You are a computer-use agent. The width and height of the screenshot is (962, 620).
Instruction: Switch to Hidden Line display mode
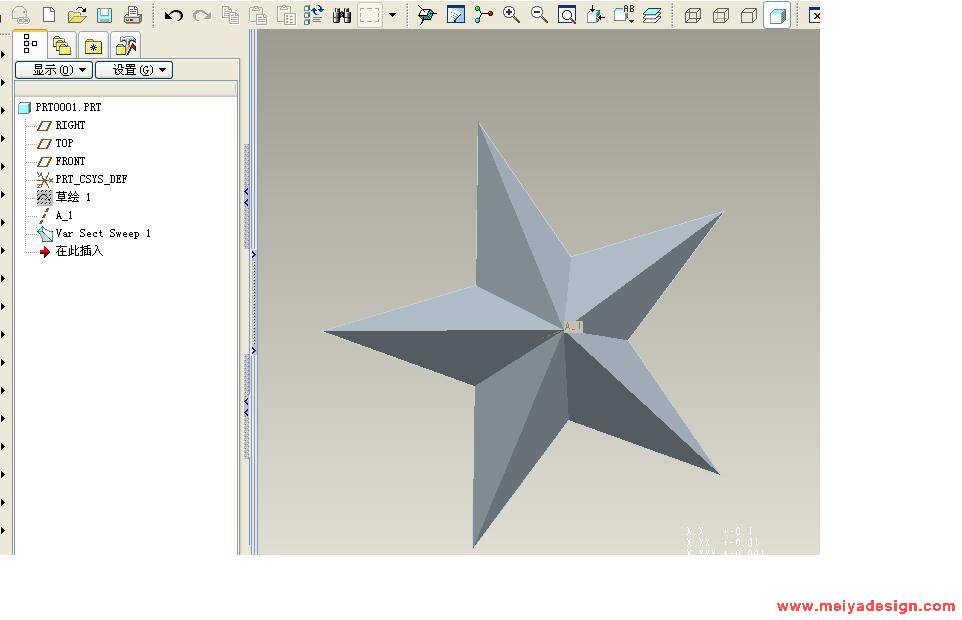point(720,15)
